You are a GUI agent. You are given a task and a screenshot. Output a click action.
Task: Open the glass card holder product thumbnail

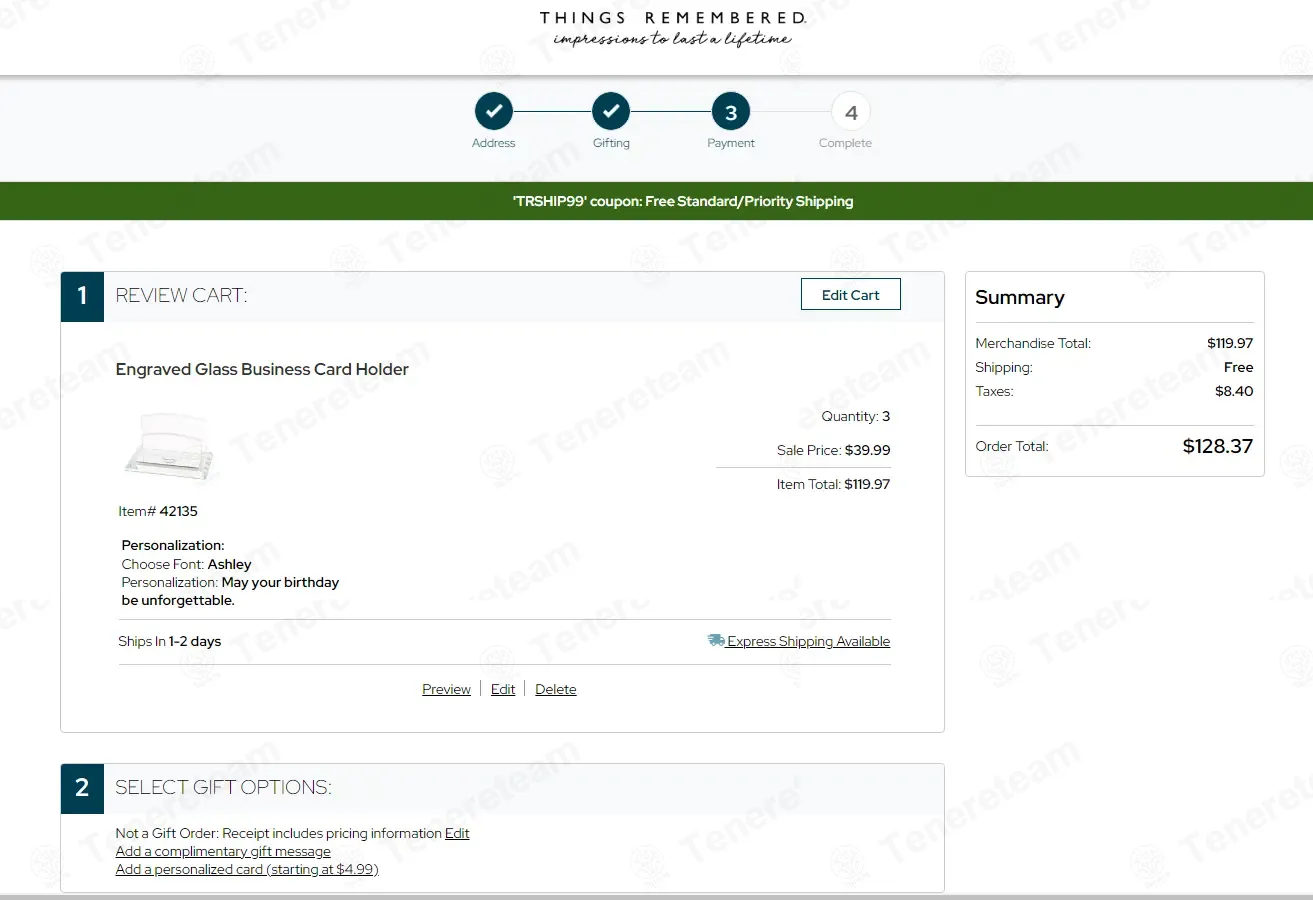point(168,447)
